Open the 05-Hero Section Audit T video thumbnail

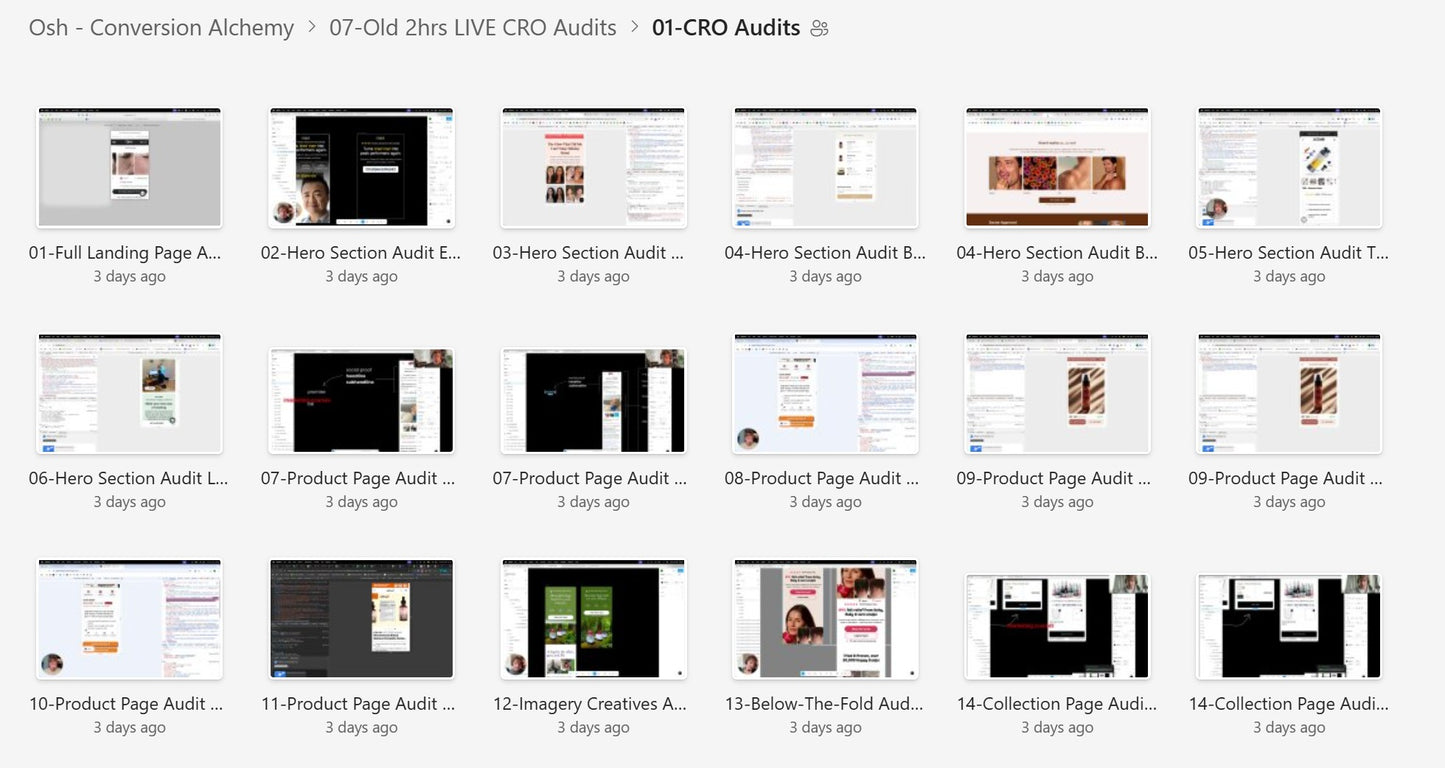[x=1289, y=168]
